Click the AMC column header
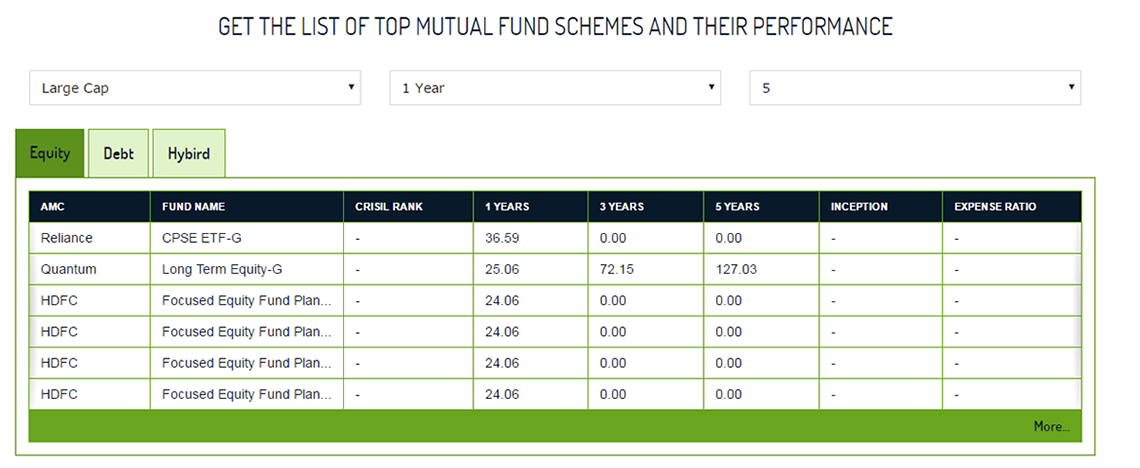Image resolution: width=1140 pixels, height=468 pixels. click(x=52, y=207)
